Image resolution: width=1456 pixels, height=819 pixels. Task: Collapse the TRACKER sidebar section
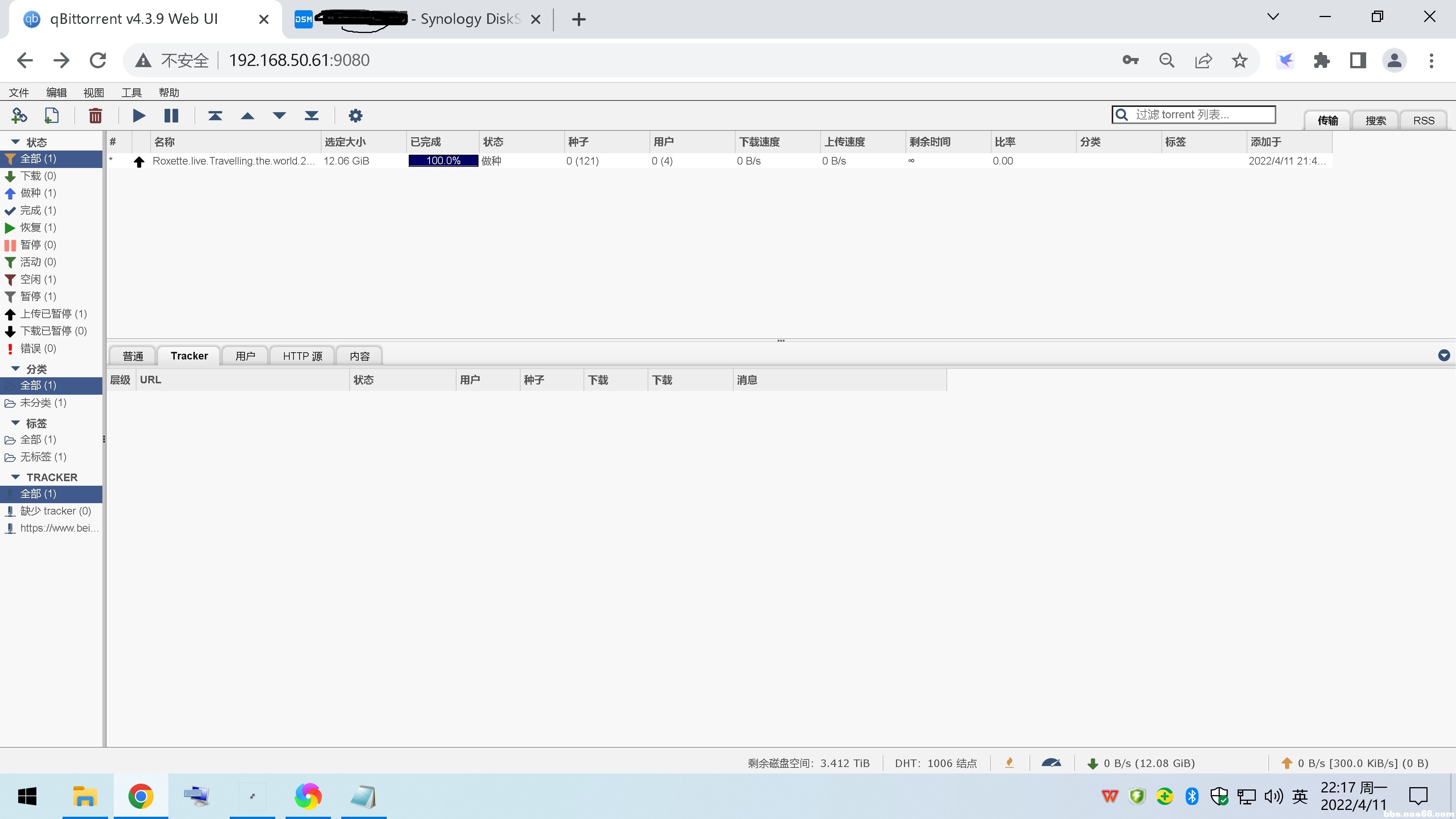(x=16, y=477)
